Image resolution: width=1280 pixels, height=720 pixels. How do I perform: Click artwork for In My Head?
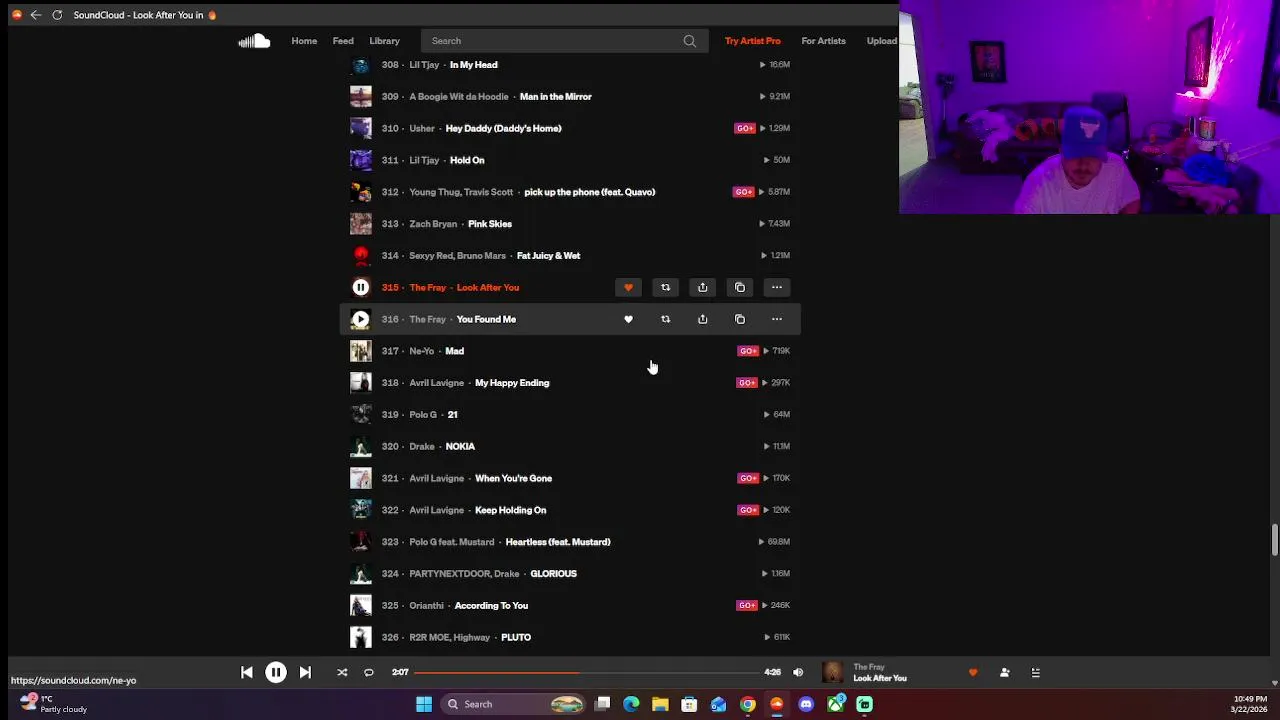361,65
